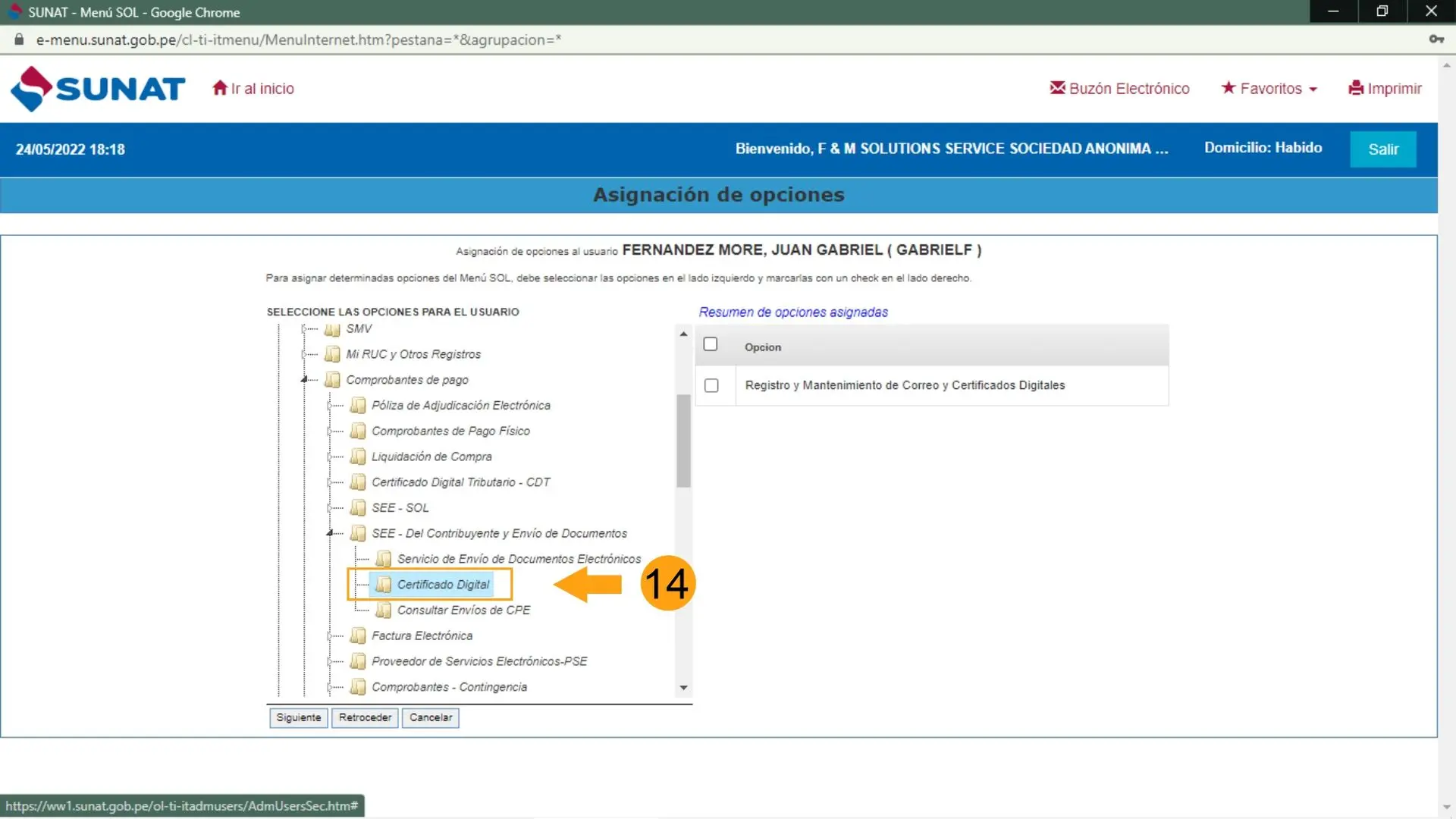1456x819 pixels.
Task: Select Consultar Envíos de CPE item
Action: 463,610
